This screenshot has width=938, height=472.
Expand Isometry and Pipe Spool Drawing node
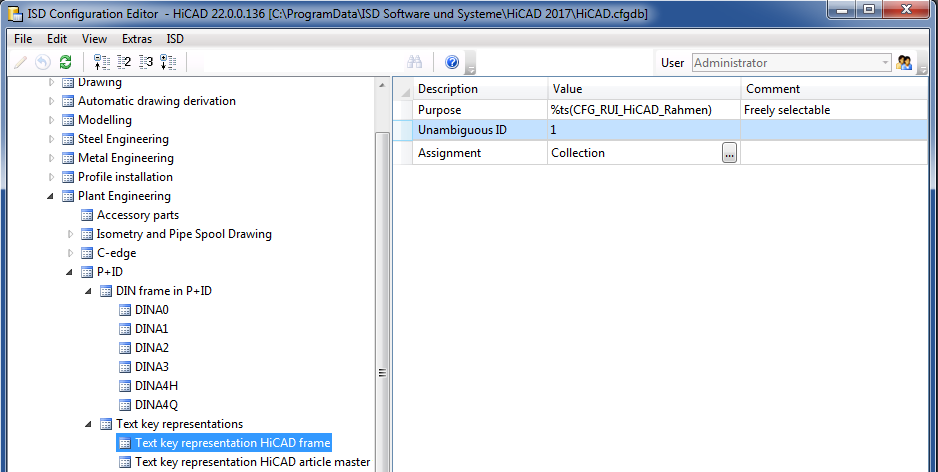[x=71, y=234]
